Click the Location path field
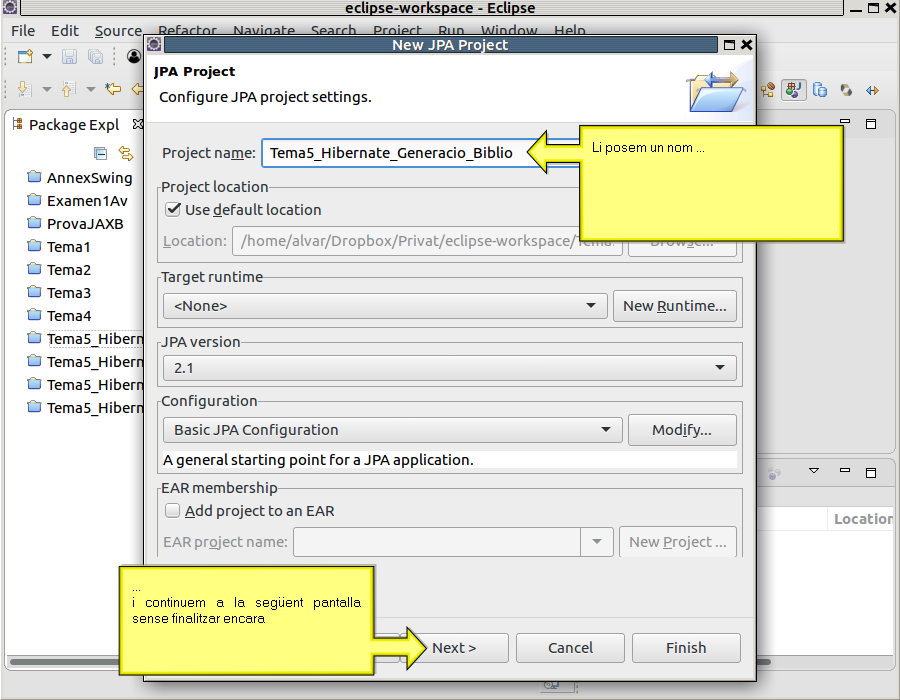The width and height of the screenshot is (900, 700). point(427,241)
